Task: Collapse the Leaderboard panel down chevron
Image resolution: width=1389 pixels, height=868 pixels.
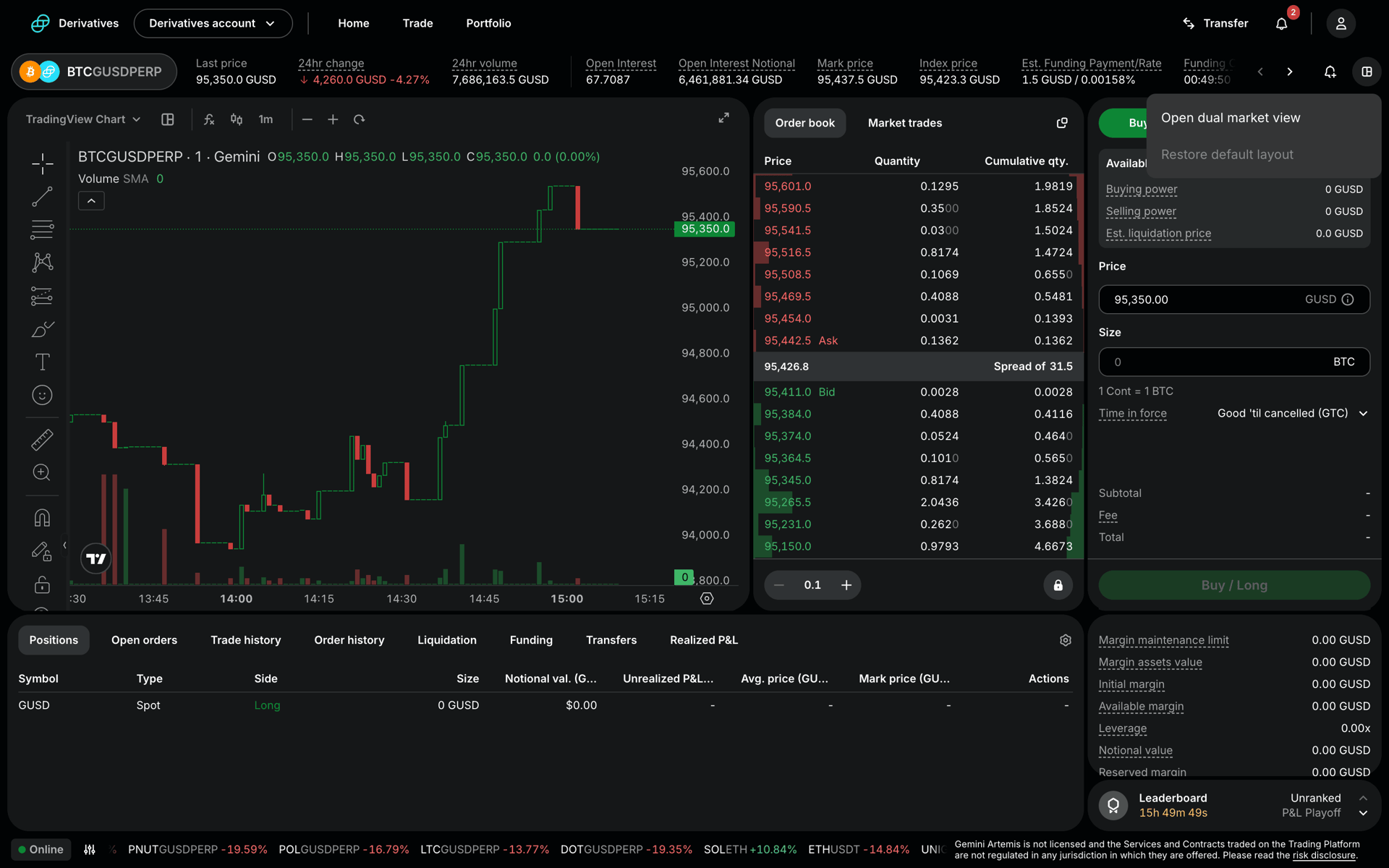Action: (1363, 813)
